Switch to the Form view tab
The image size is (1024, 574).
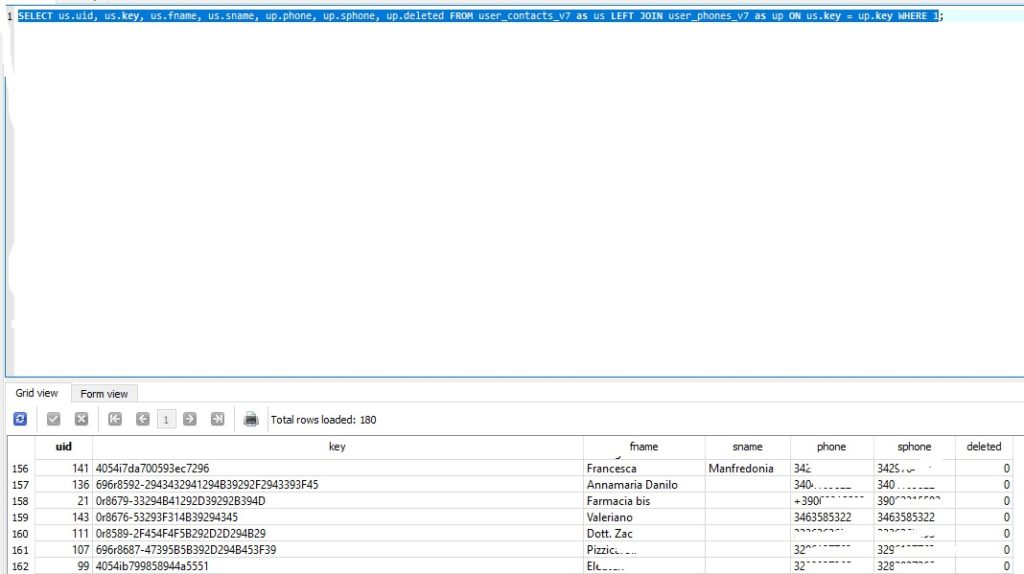104,394
